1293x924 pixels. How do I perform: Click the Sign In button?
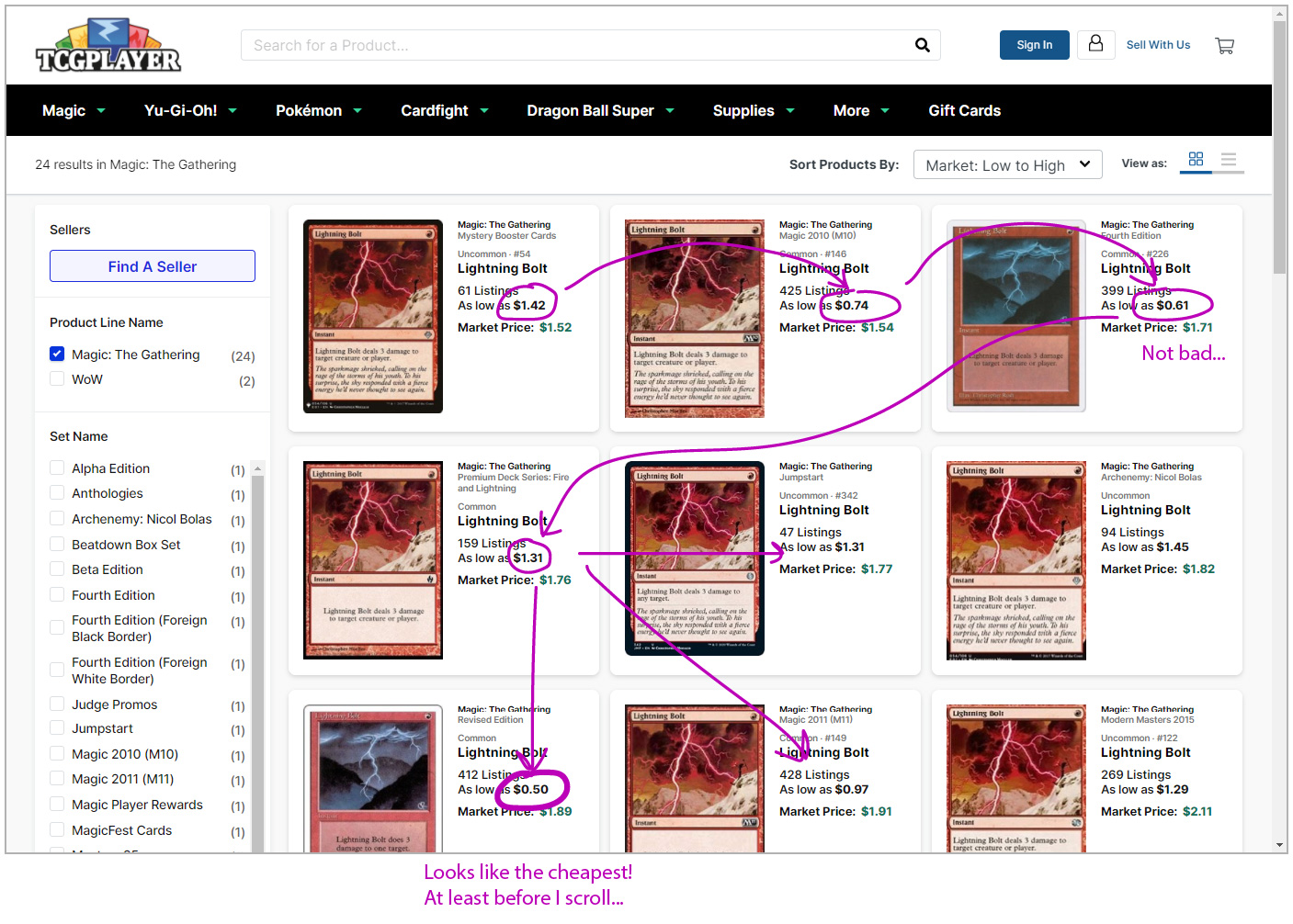point(1034,45)
